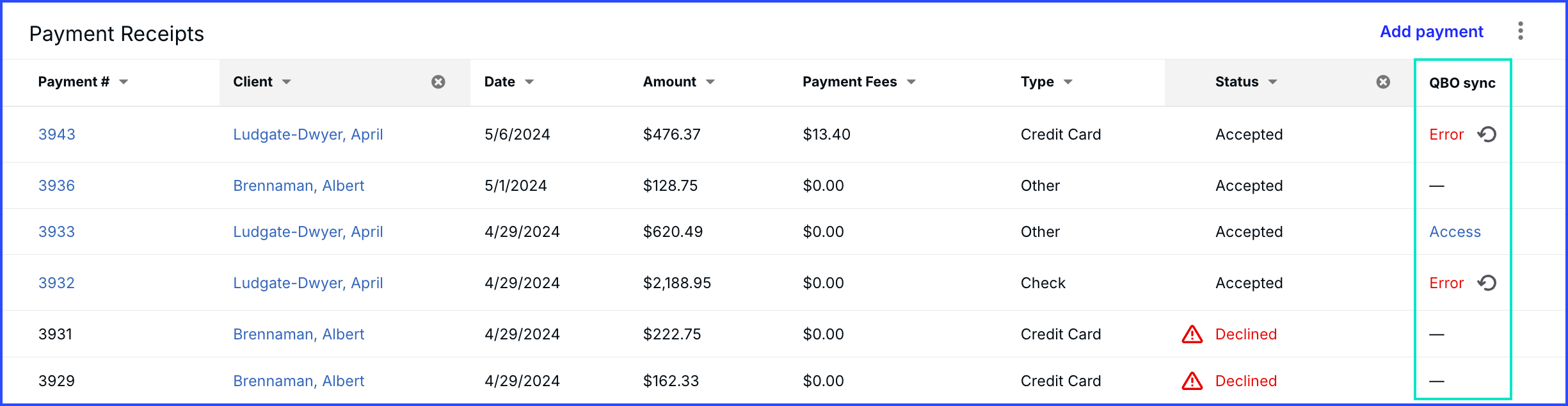Click the Access link in QBO sync
The width and height of the screenshot is (1568, 406).
(1455, 232)
